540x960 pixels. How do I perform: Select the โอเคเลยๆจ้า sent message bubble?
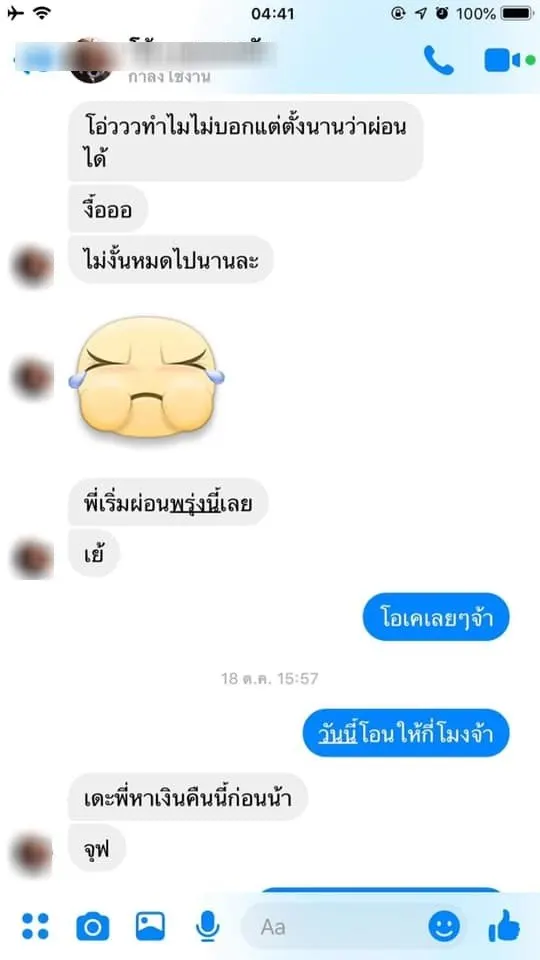pos(436,617)
